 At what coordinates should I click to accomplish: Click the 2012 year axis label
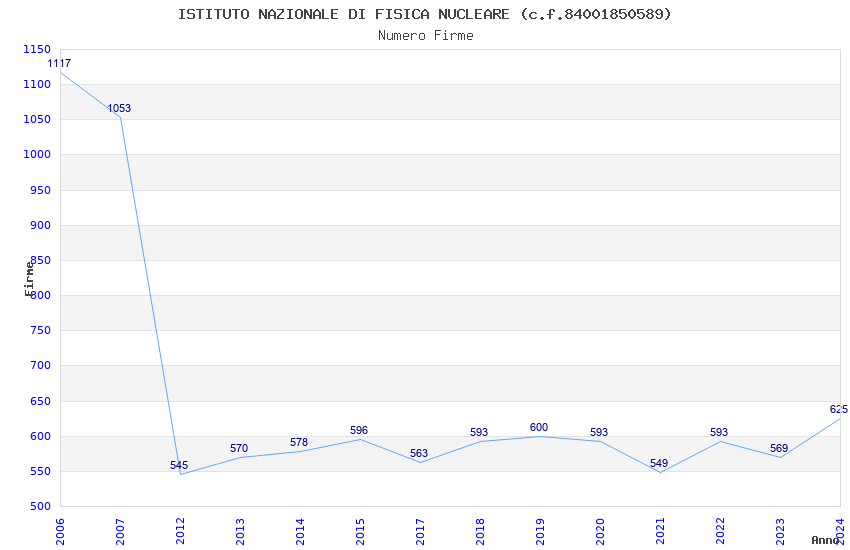pos(181,531)
